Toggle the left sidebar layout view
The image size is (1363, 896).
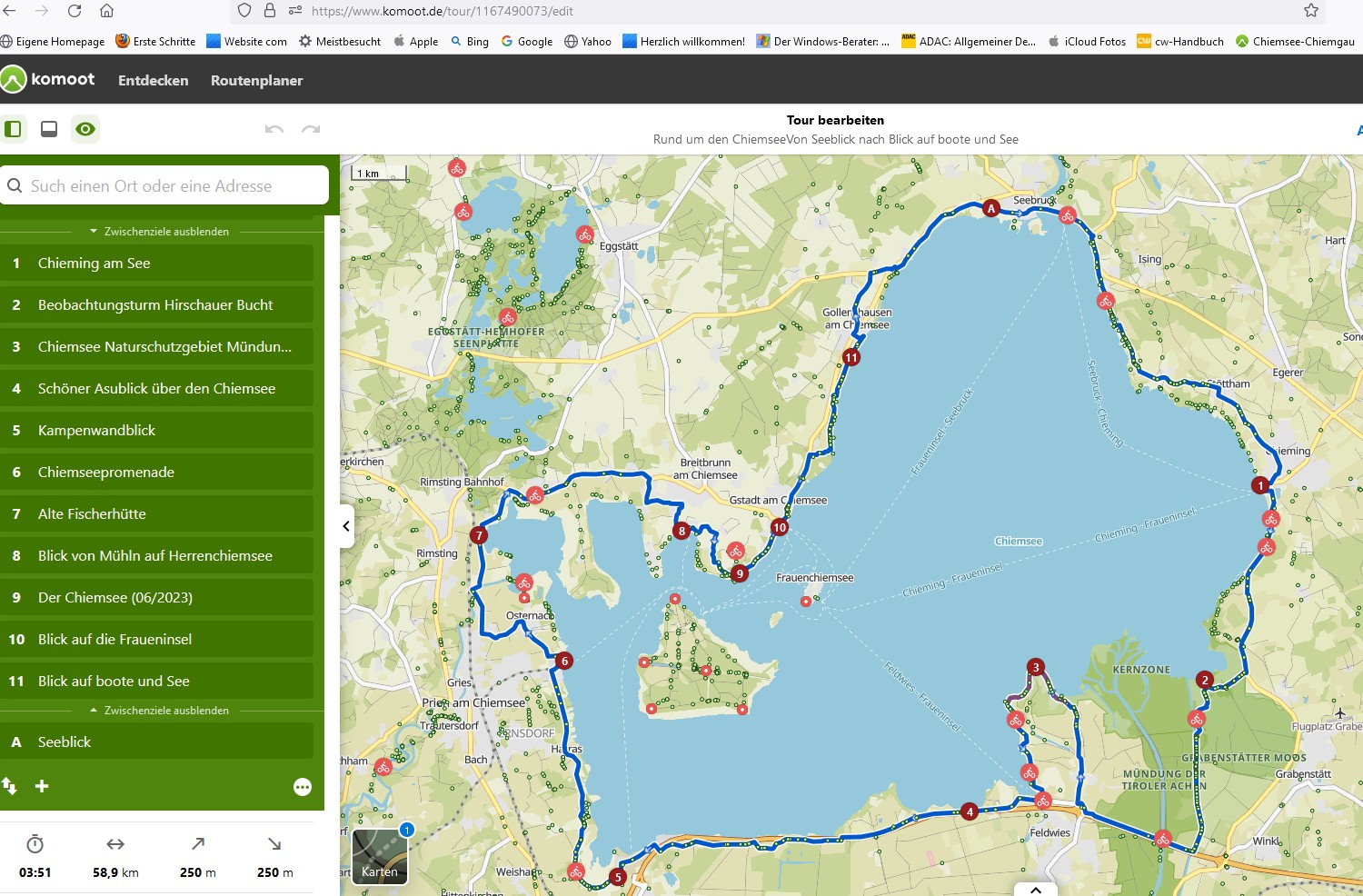(x=14, y=129)
